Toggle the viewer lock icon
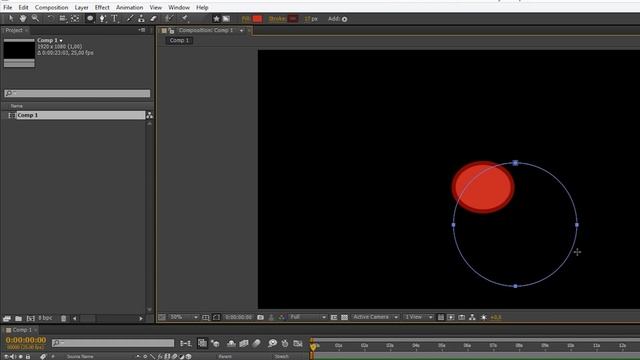The height and width of the screenshot is (360, 640). click(x=171, y=31)
